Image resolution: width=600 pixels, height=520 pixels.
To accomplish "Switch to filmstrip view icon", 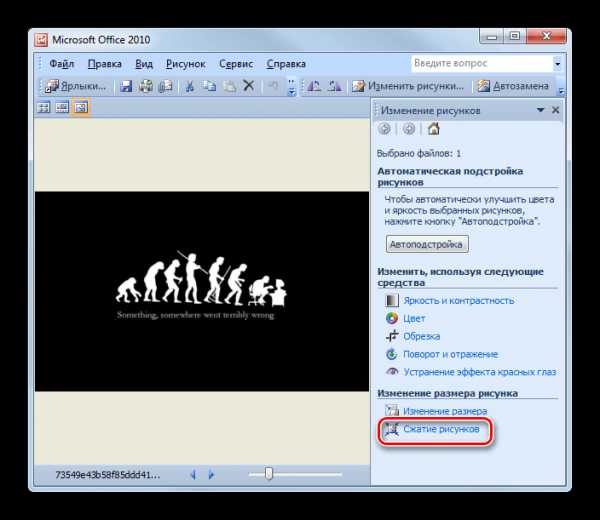I will (62, 108).
